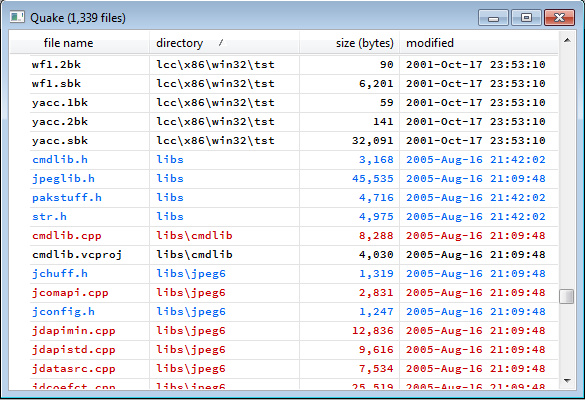Select the yacc.sbk file name
This screenshot has height=400, width=585.
click(x=60, y=141)
